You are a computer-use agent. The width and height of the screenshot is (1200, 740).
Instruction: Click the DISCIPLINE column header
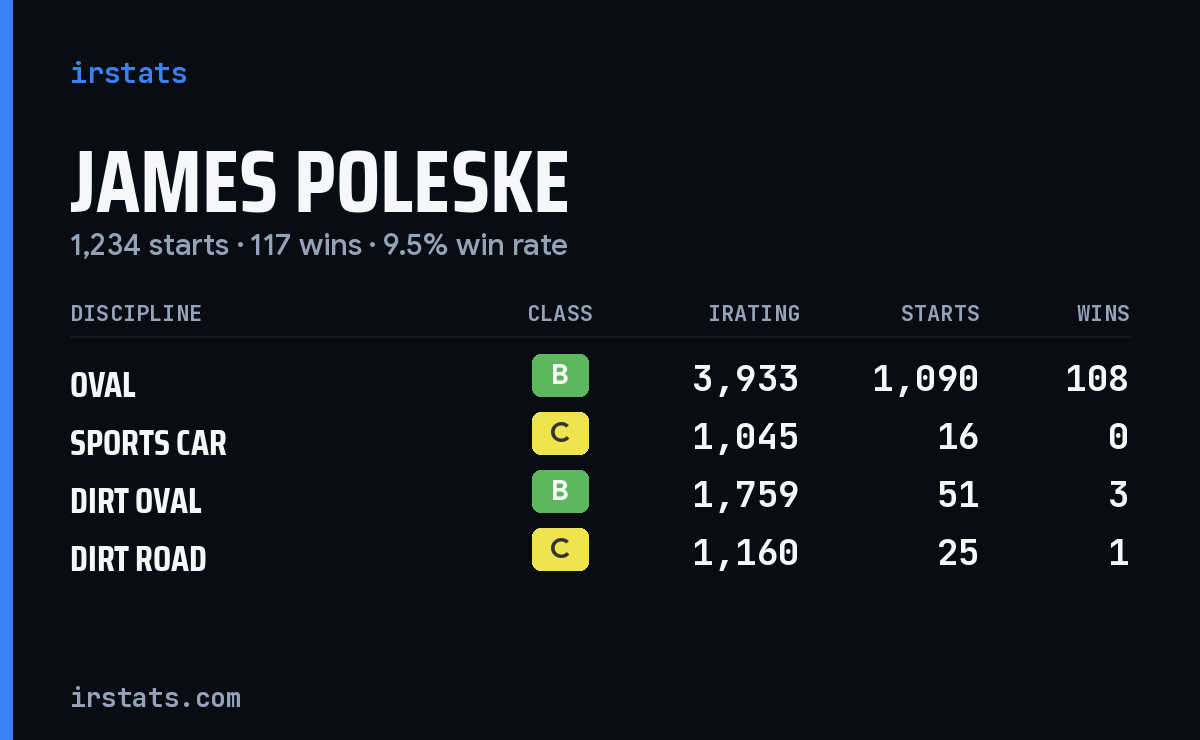[136, 314]
